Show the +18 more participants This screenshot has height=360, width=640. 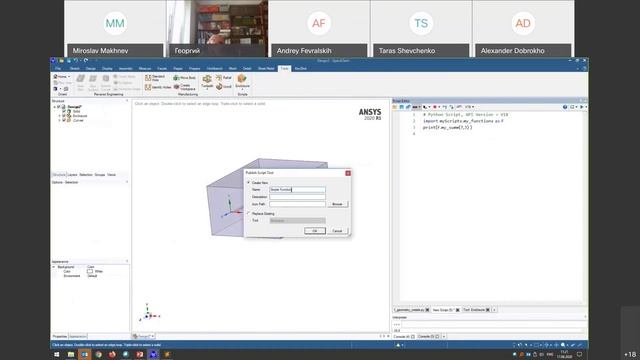pyautogui.click(x=630, y=354)
